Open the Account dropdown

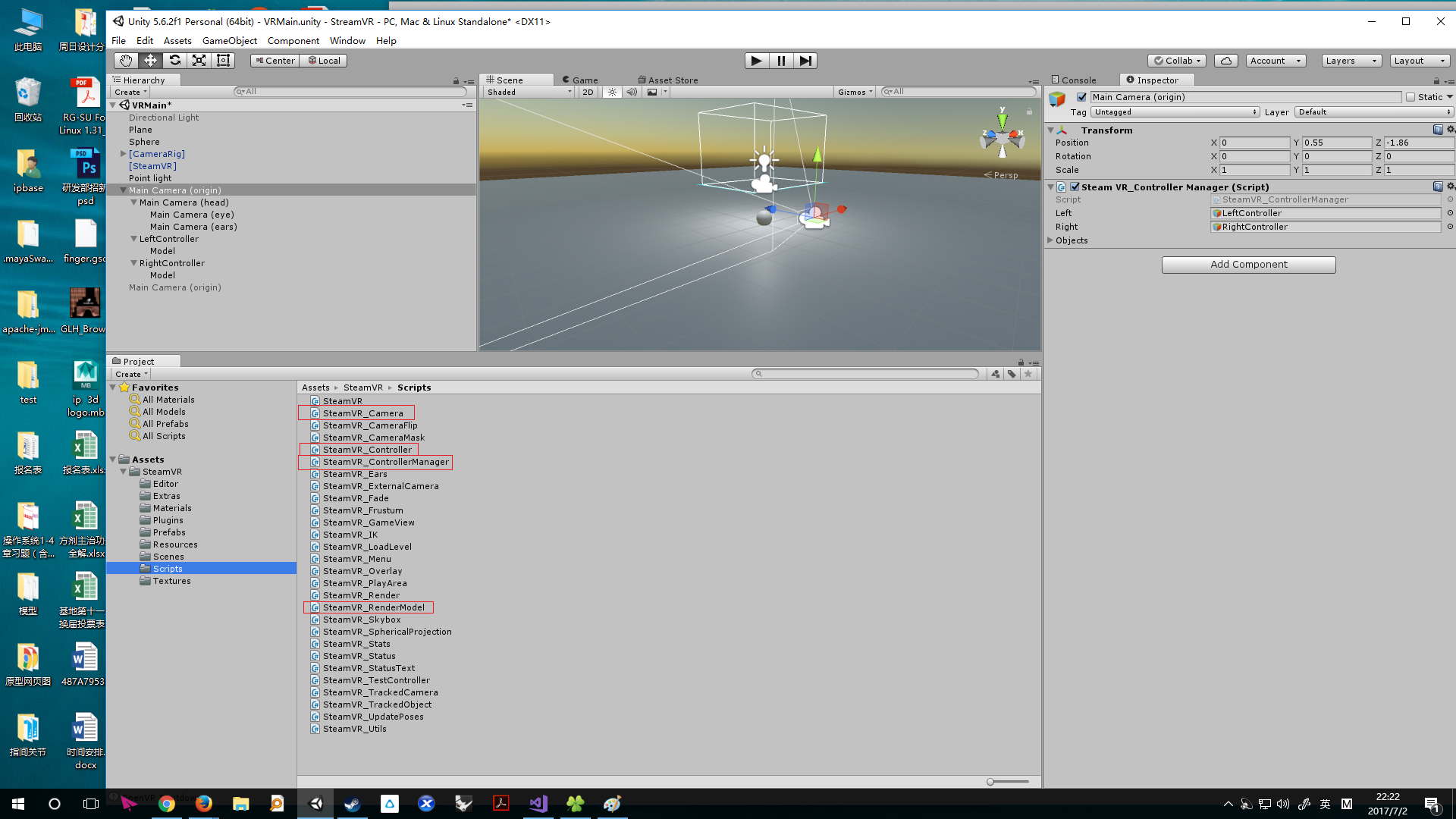point(1276,61)
